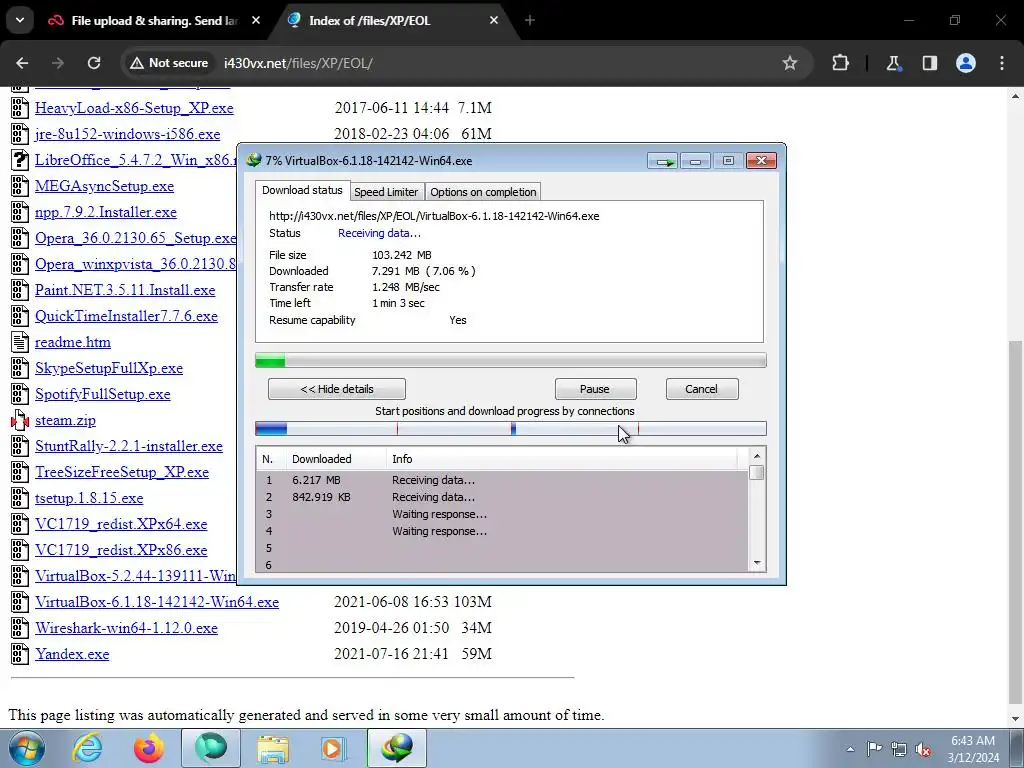Open the Windows Start button

[26, 748]
